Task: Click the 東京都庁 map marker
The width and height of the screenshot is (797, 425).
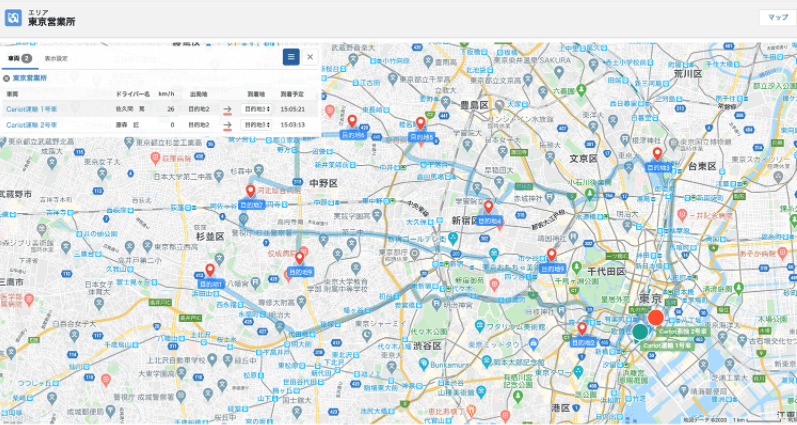Action: 416,253
